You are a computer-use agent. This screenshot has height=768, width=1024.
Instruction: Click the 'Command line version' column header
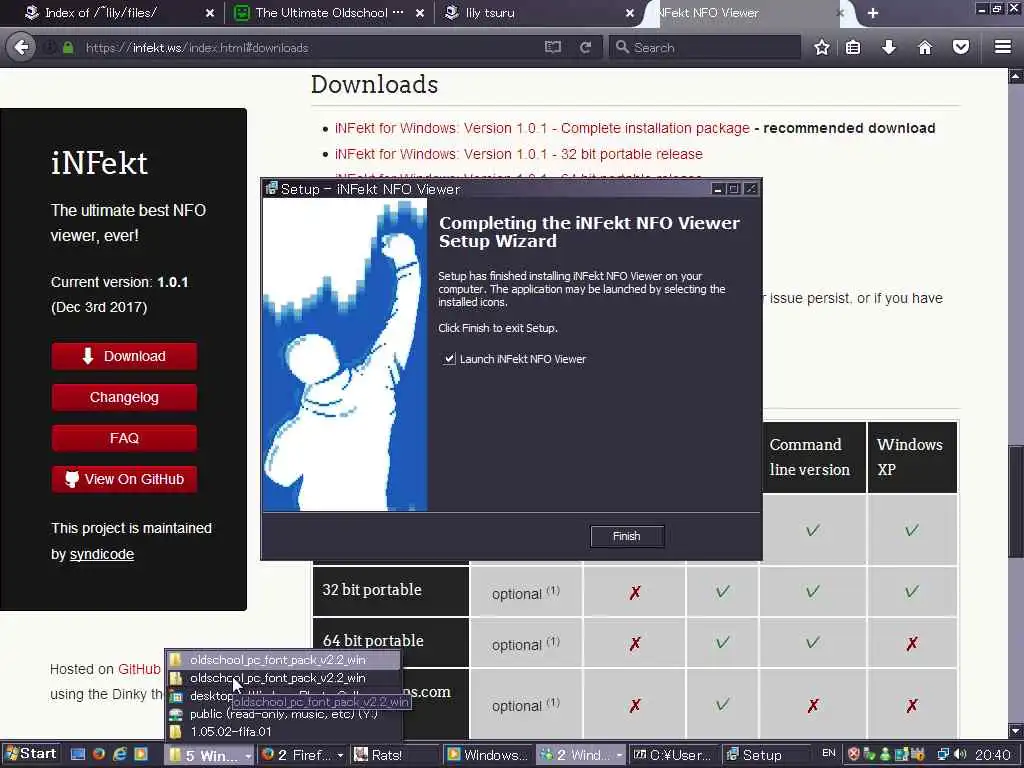click(813, 457)
